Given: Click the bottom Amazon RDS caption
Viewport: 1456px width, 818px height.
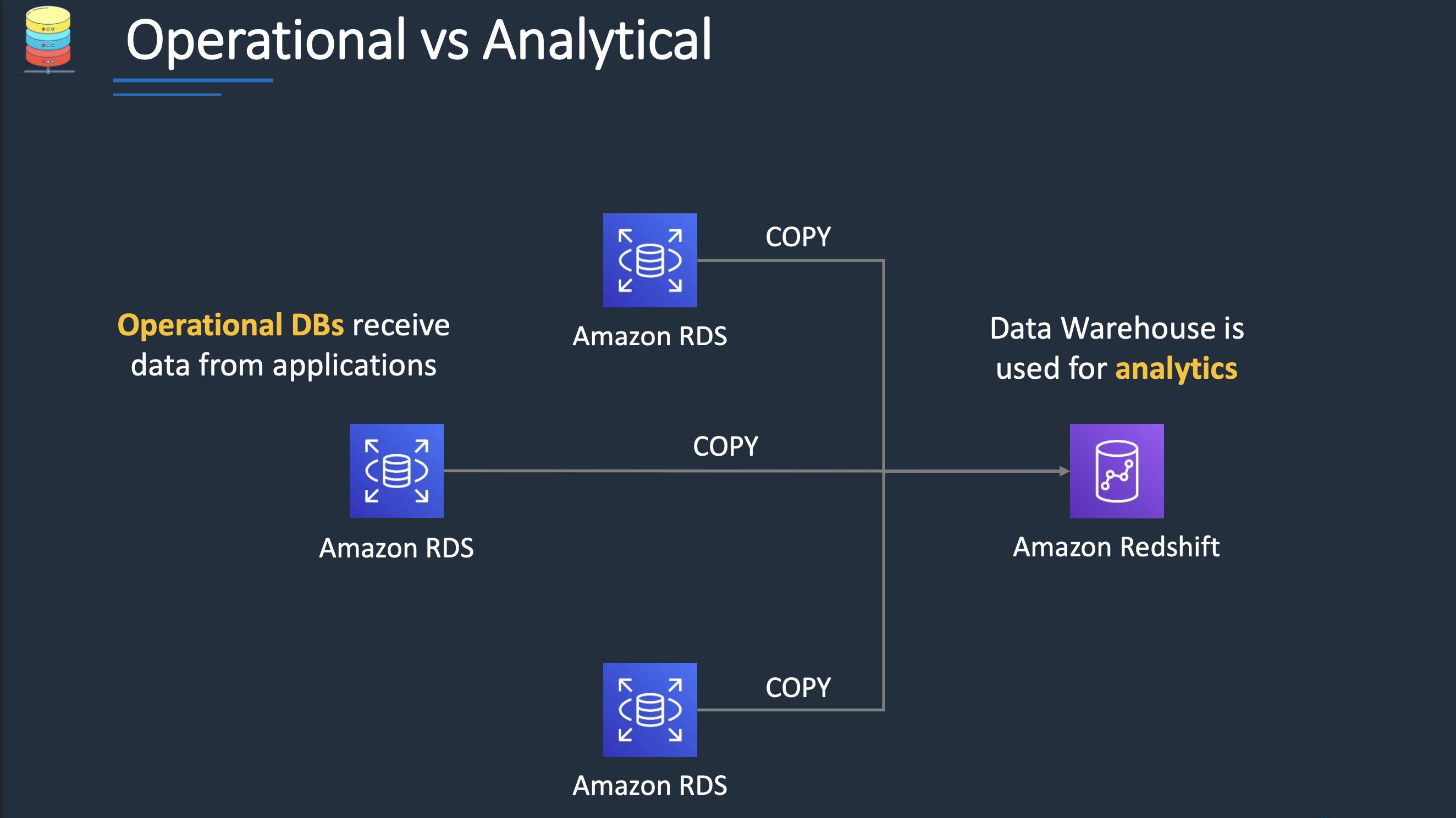Looking at the screenshot, I should 650,786.
